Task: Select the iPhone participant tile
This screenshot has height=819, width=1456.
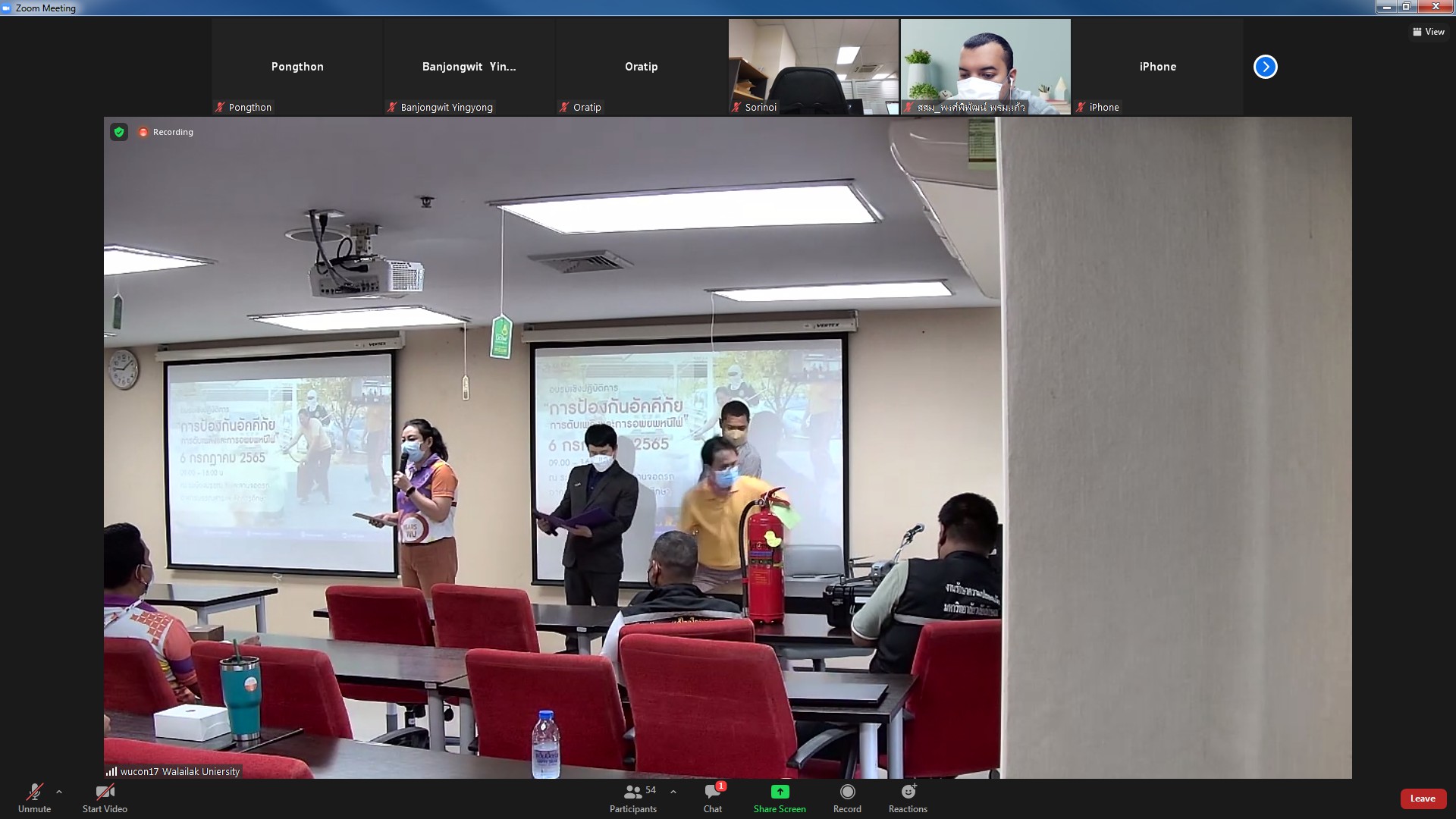Action: (1157, 67)
